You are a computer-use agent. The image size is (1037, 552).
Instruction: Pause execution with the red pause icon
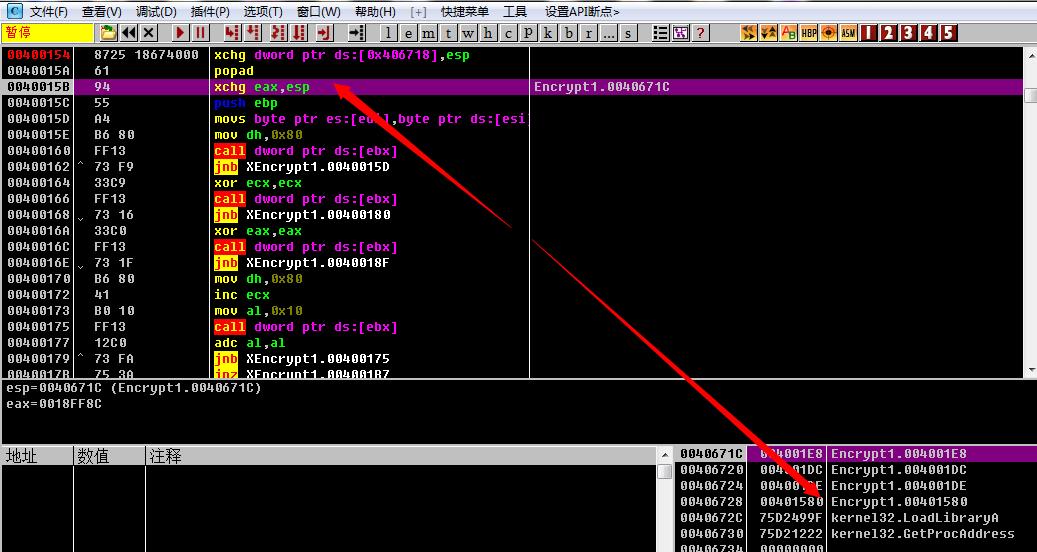click(200, 33)
